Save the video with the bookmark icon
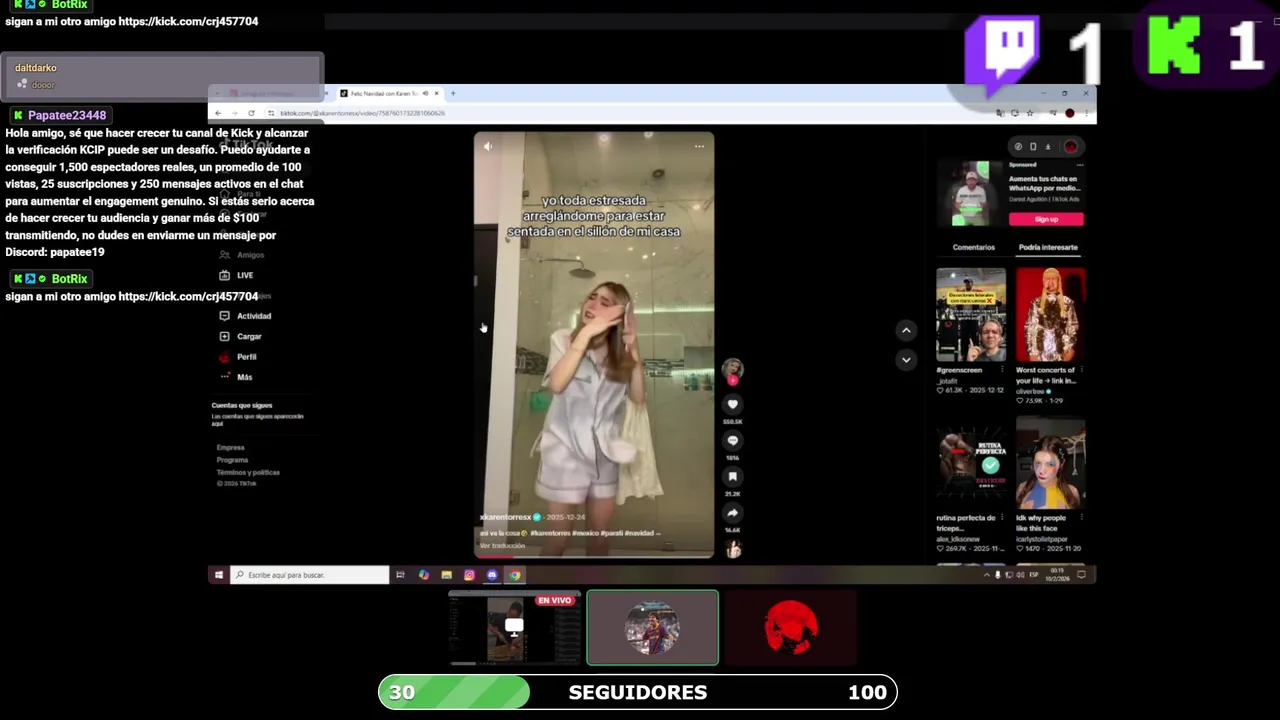 click(732, 477)
